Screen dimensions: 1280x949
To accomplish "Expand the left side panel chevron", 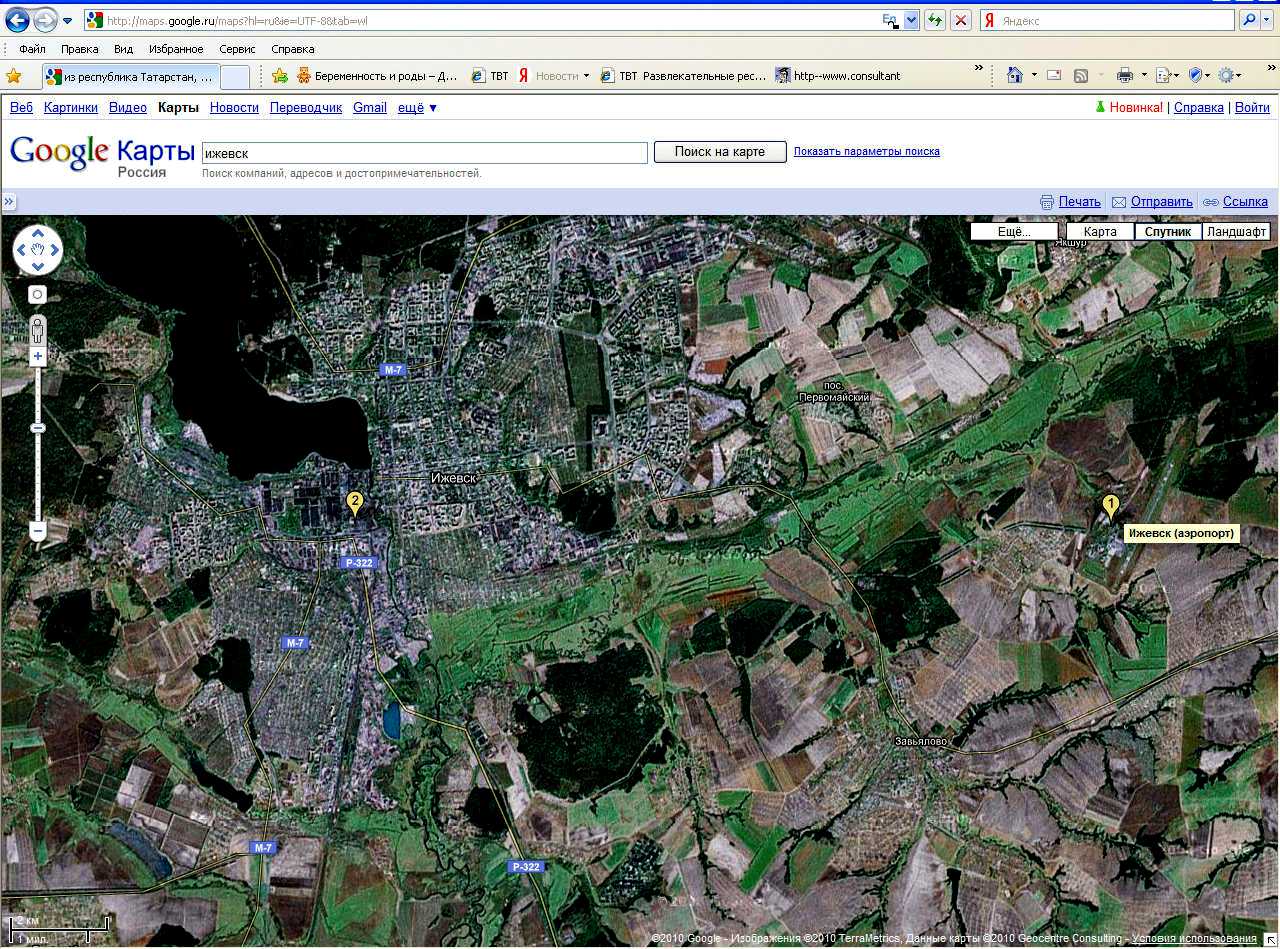I will (9, 202).
